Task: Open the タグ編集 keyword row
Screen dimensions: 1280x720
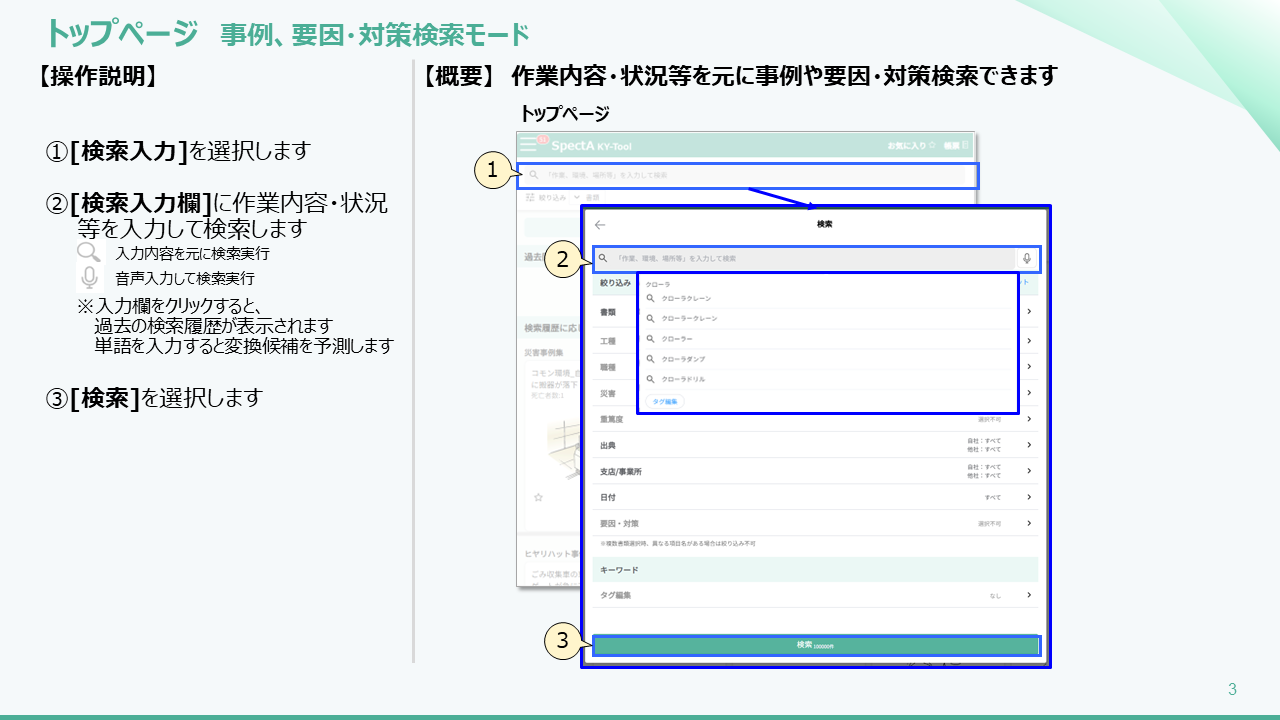Action: click(1029, 595)
